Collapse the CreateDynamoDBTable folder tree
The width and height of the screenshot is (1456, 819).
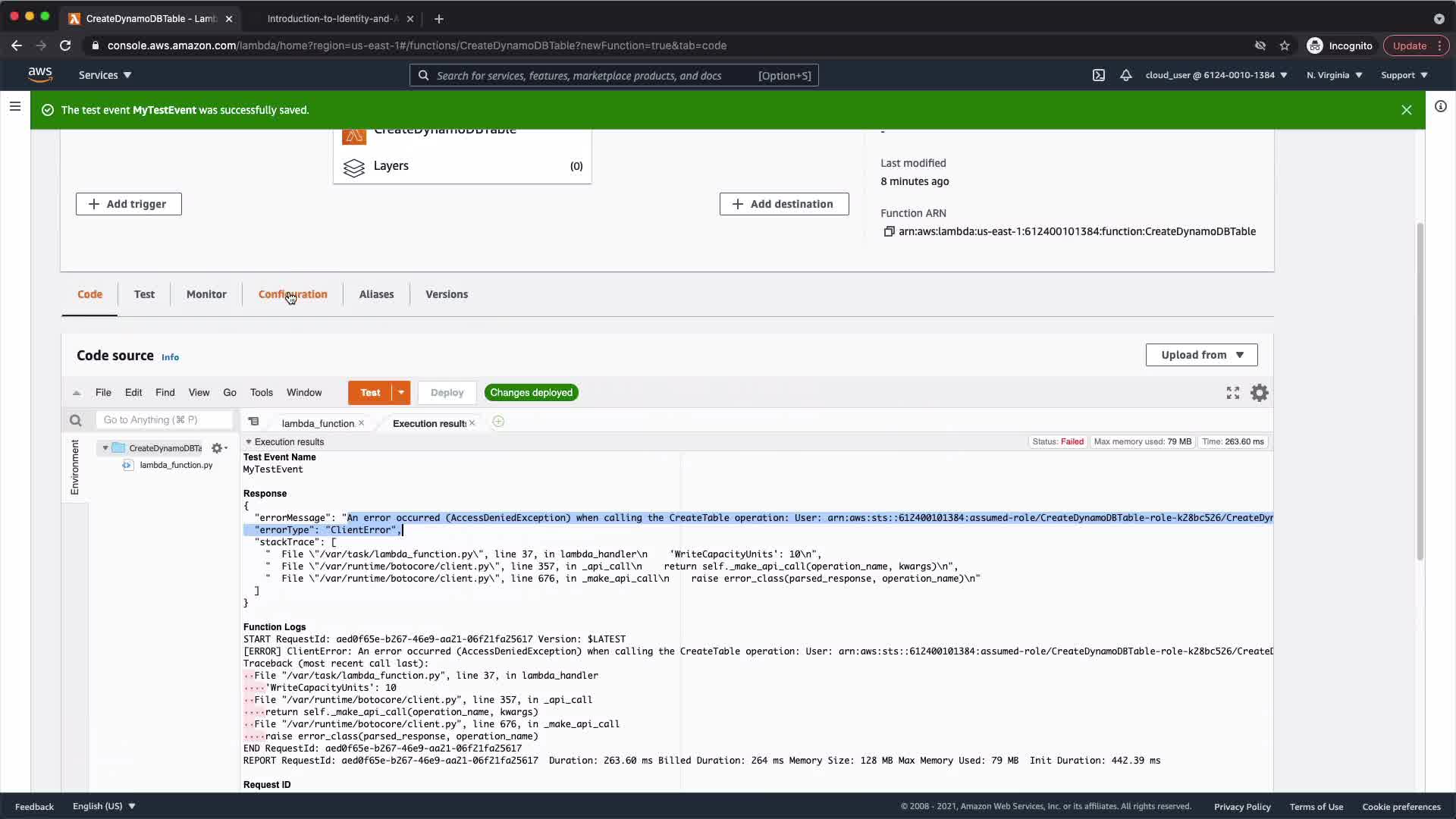point(105,448)
